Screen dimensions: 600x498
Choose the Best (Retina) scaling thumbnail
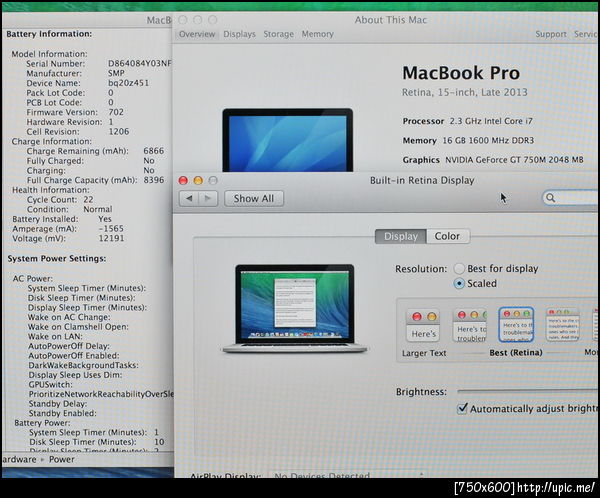coord(516,325)
